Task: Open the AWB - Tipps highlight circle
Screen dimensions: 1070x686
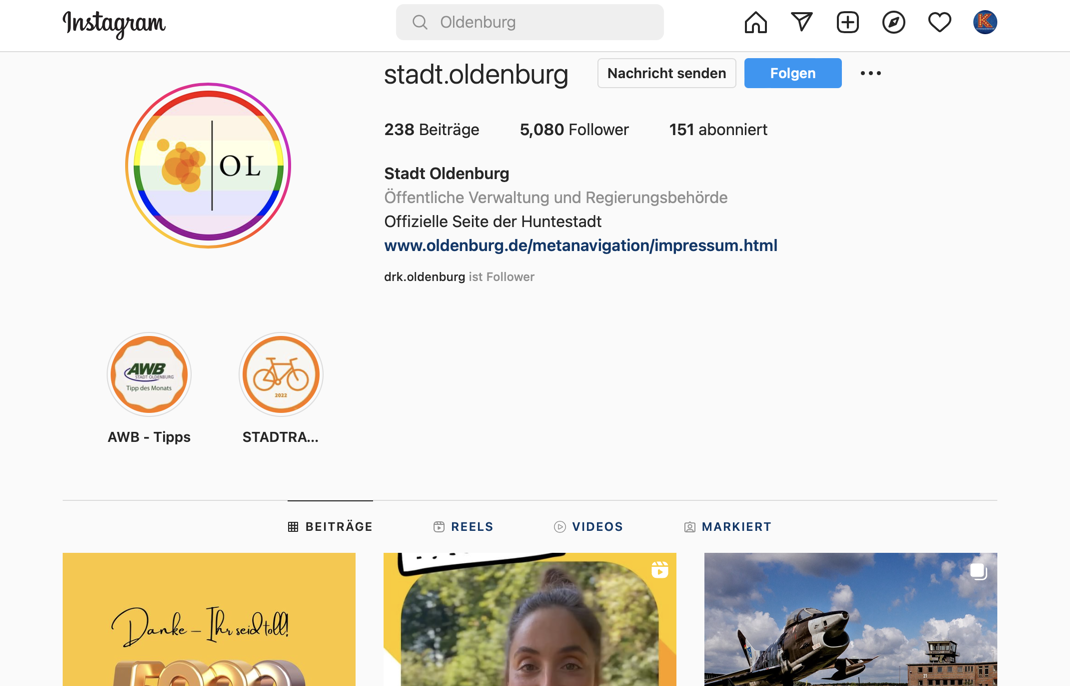Action: click(149, 375)
